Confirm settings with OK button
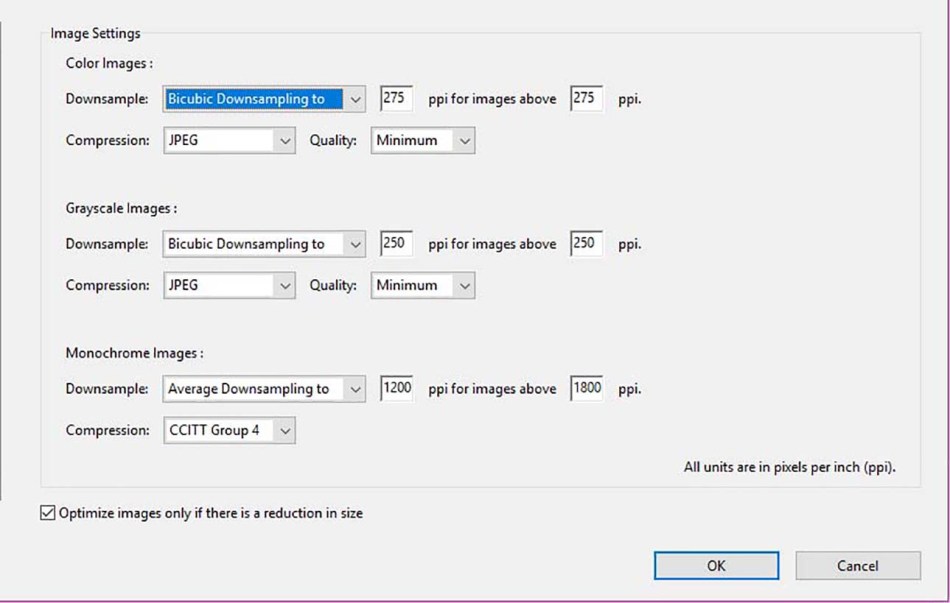Image resolution: width=950 pixels, height=603 pixels. [716, 565]
